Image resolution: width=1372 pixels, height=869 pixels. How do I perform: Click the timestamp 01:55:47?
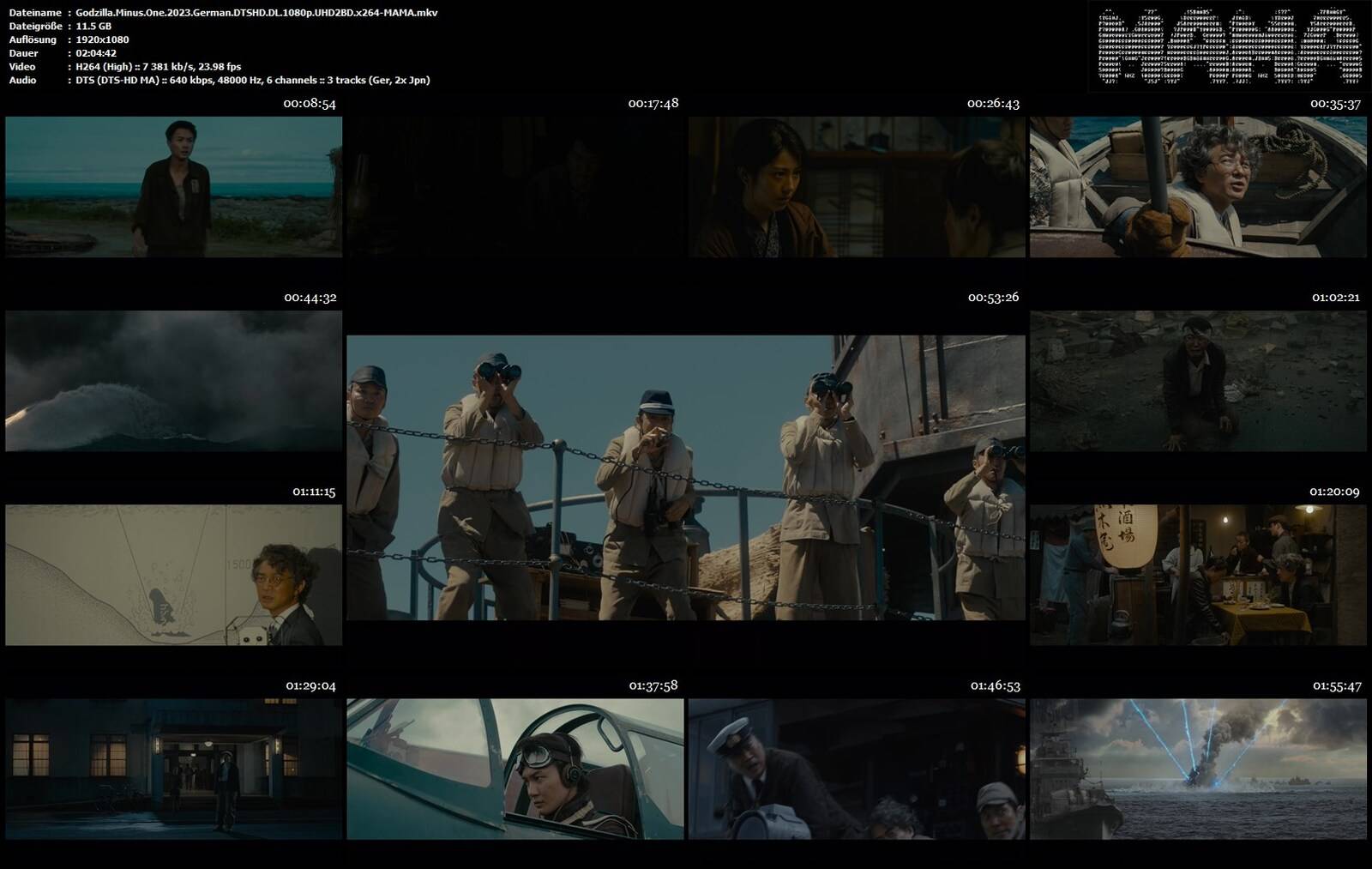click(x=1338, y=686)
